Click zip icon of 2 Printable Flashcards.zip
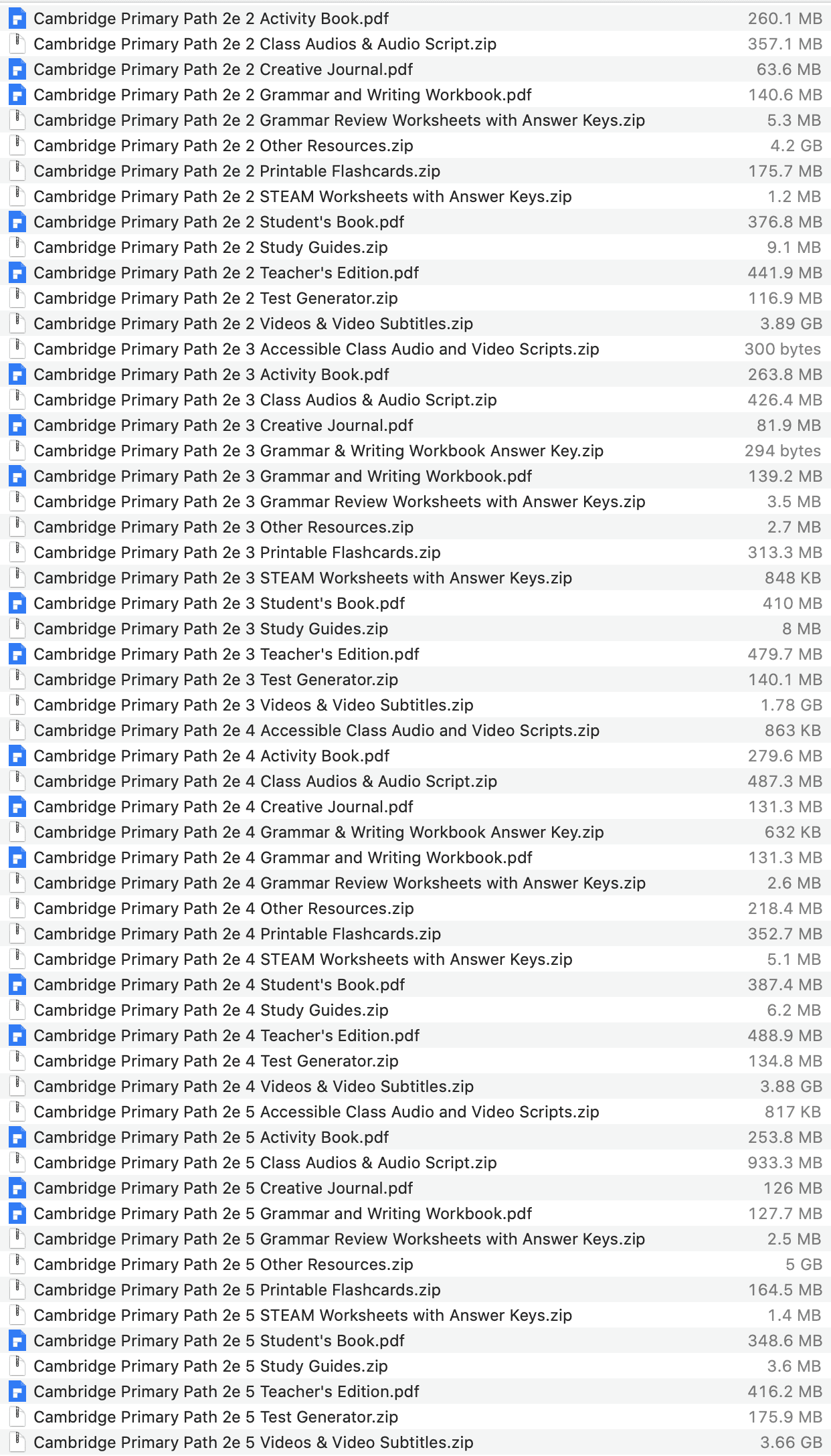The height and width of the screenshot is (1456, 831). 17,171
